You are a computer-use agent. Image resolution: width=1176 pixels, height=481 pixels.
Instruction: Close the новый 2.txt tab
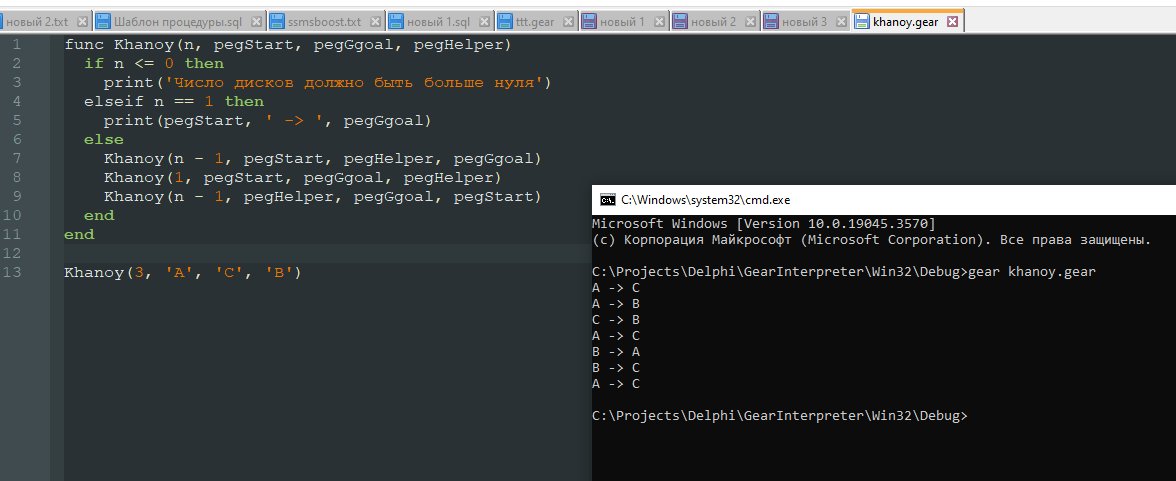[x=82, y=21]
